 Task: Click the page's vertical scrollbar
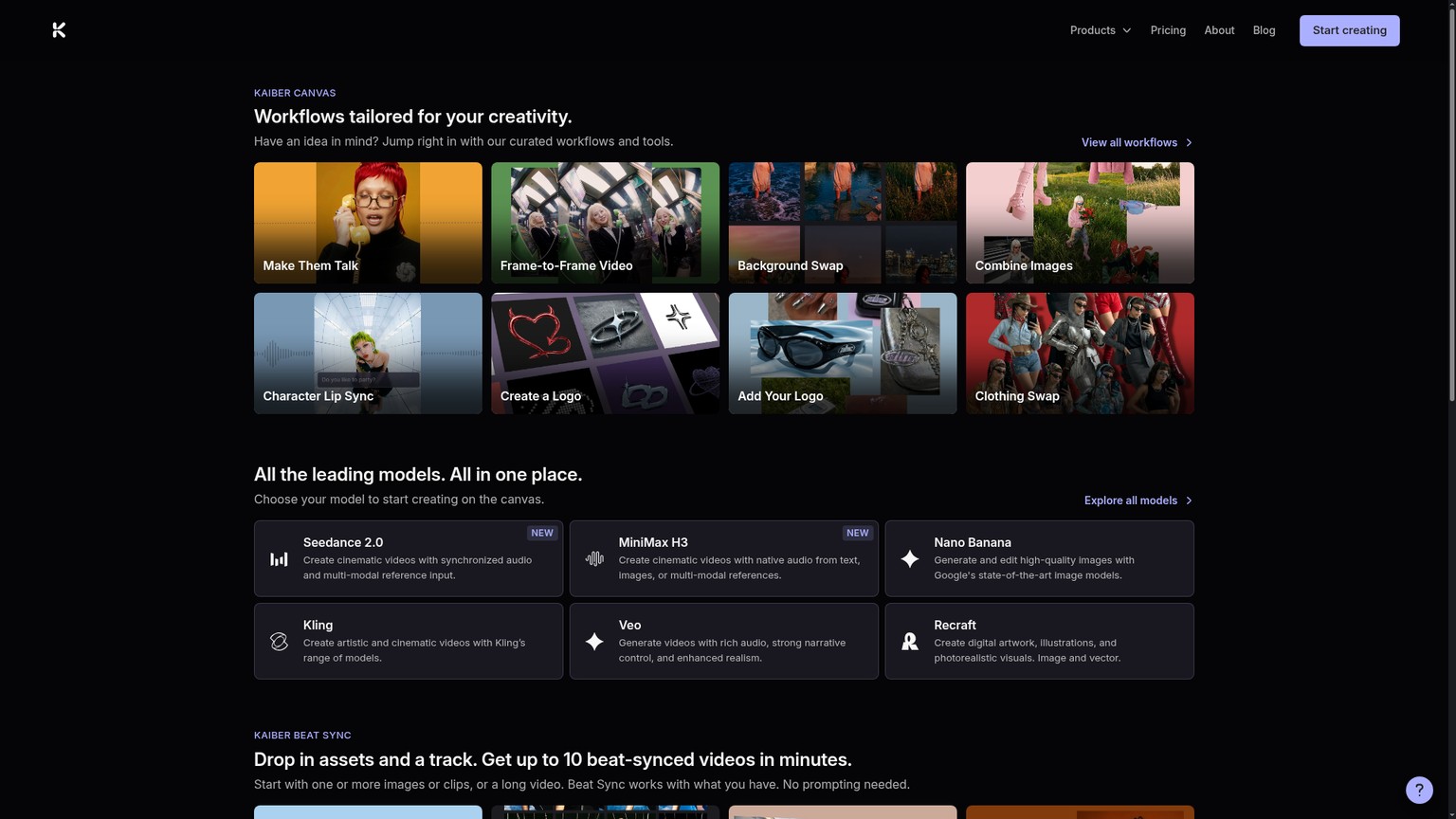pyautogui.click(x=1450, y=204)
